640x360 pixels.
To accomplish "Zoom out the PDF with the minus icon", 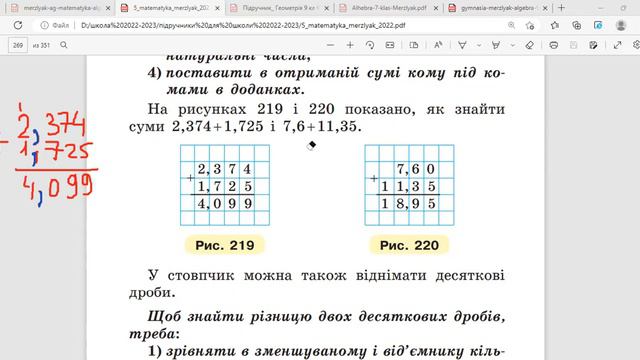I will pyautogui.click(x=331, y=45).
